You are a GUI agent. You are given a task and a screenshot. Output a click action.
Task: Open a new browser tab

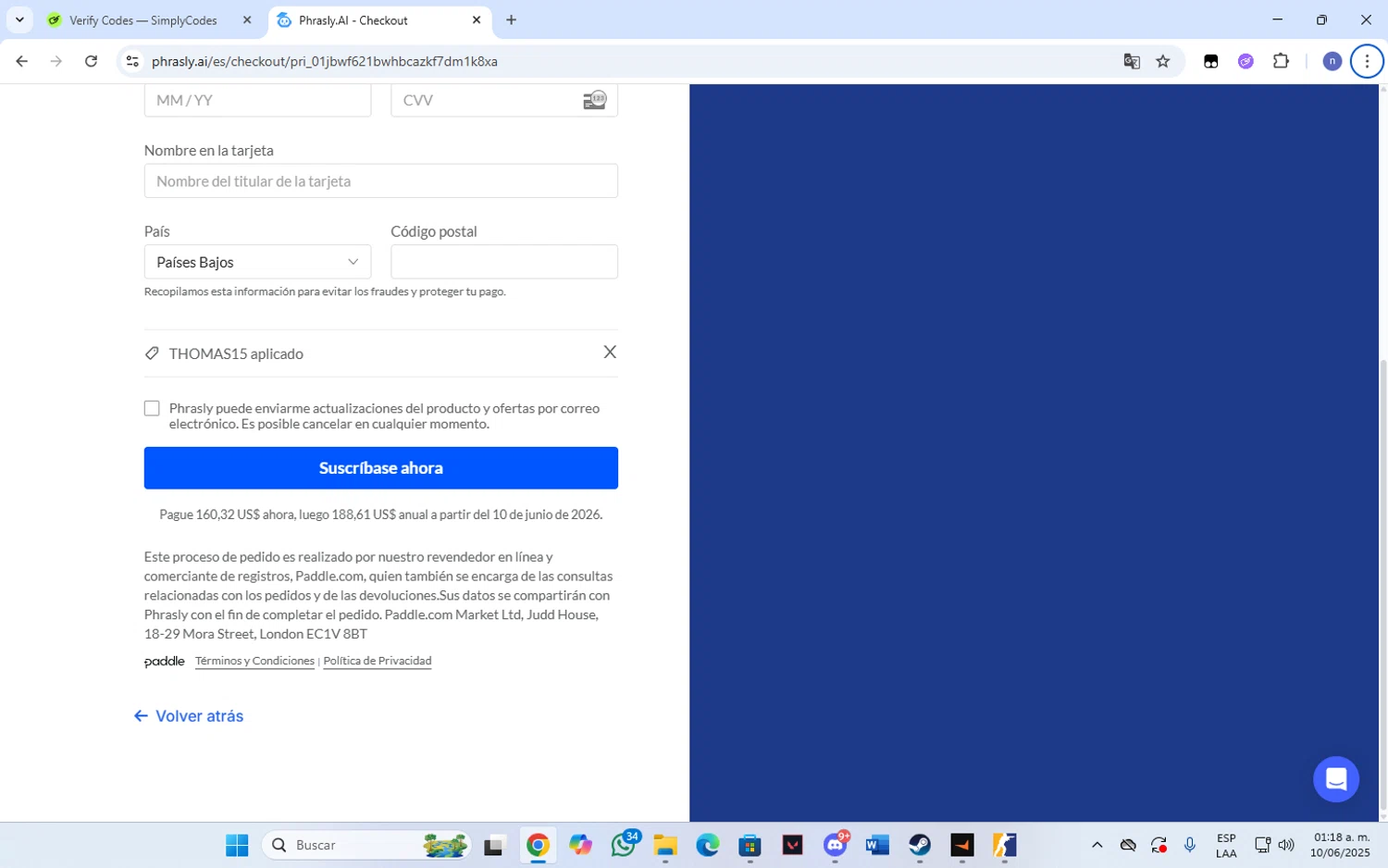pos(511,19)
